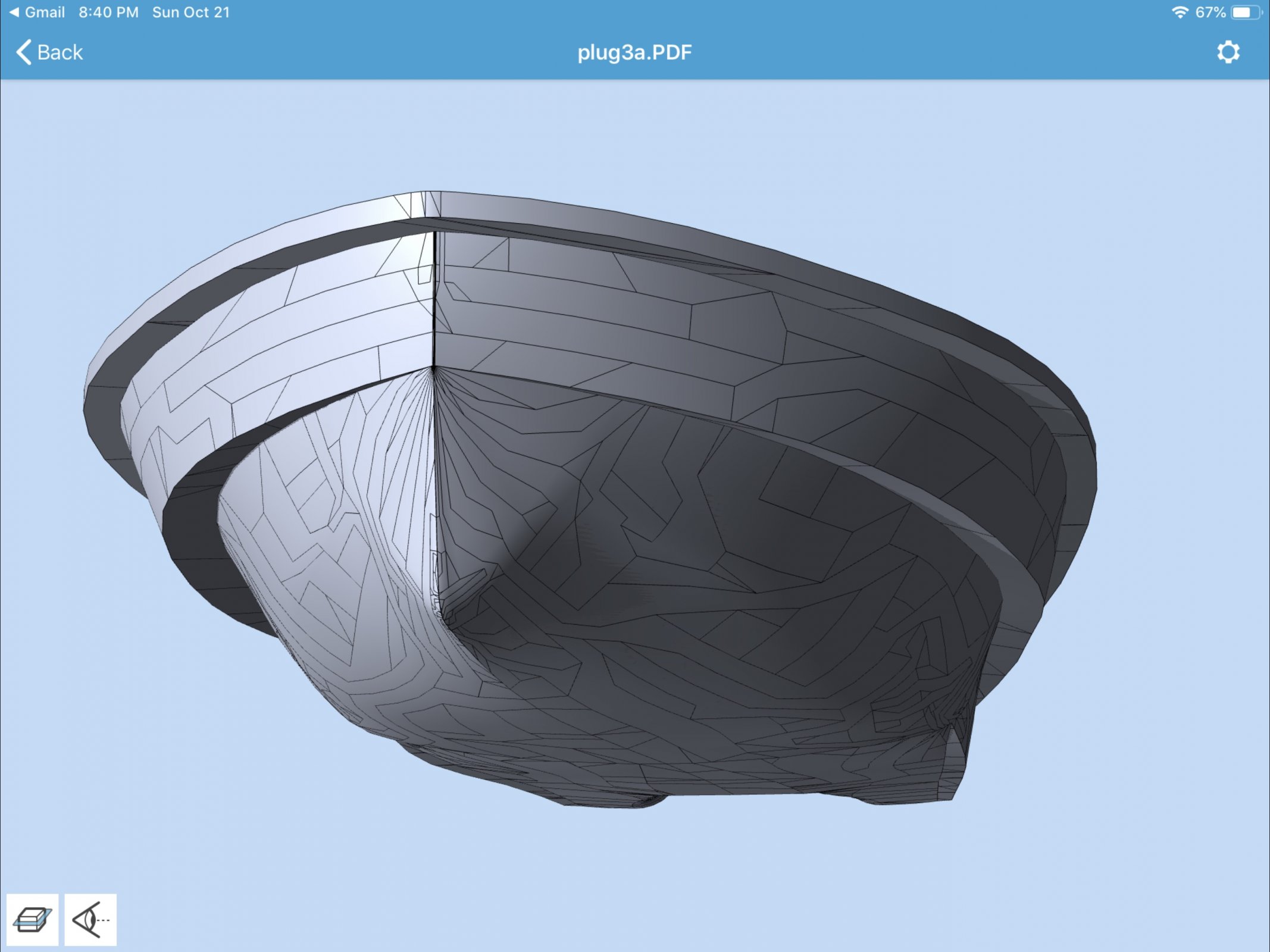1270x952 pixels.
Task: Tap the Back text label
Action: (x=60, y=52)
